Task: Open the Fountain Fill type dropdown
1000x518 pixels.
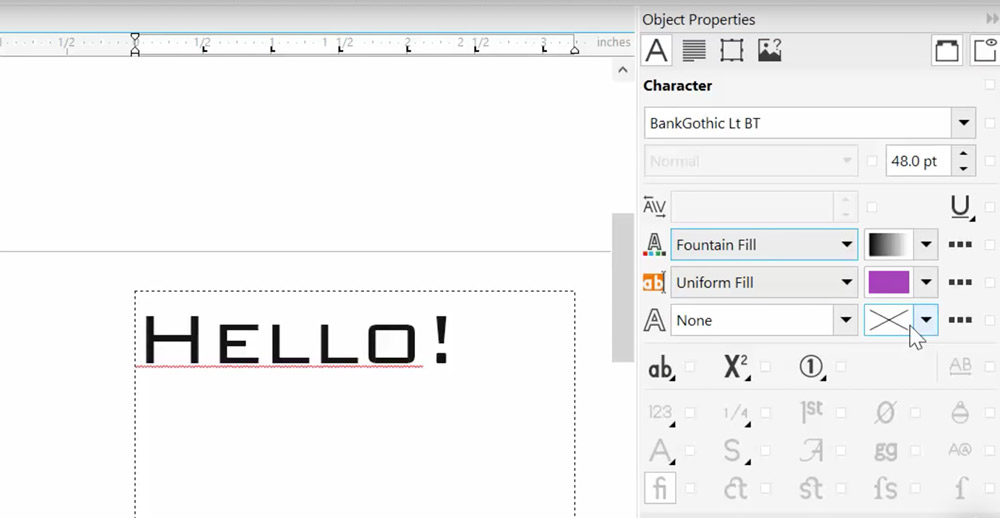Action: tap(764, 245)
